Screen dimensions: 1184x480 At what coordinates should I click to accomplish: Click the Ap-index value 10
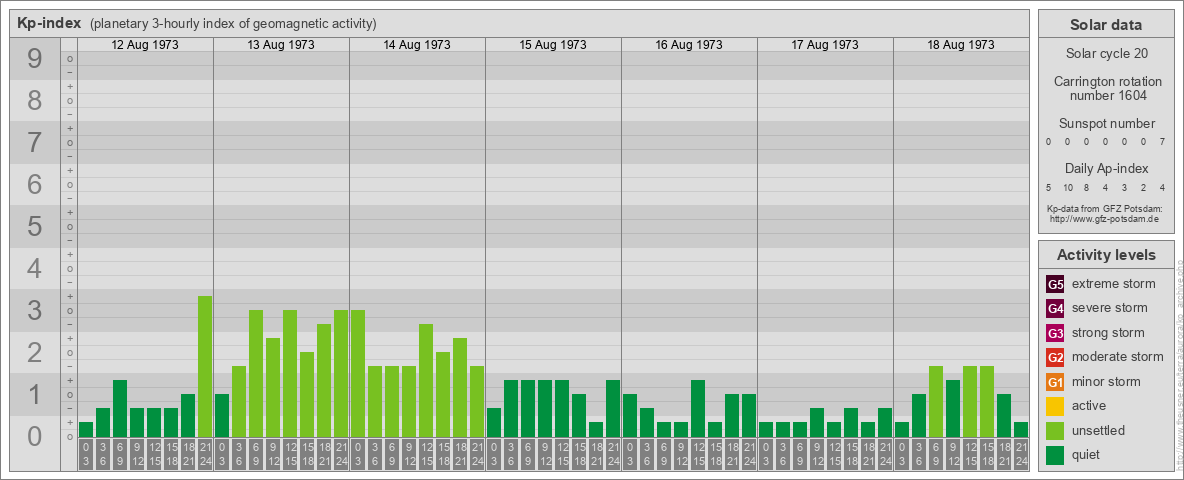click(1068, 187)
